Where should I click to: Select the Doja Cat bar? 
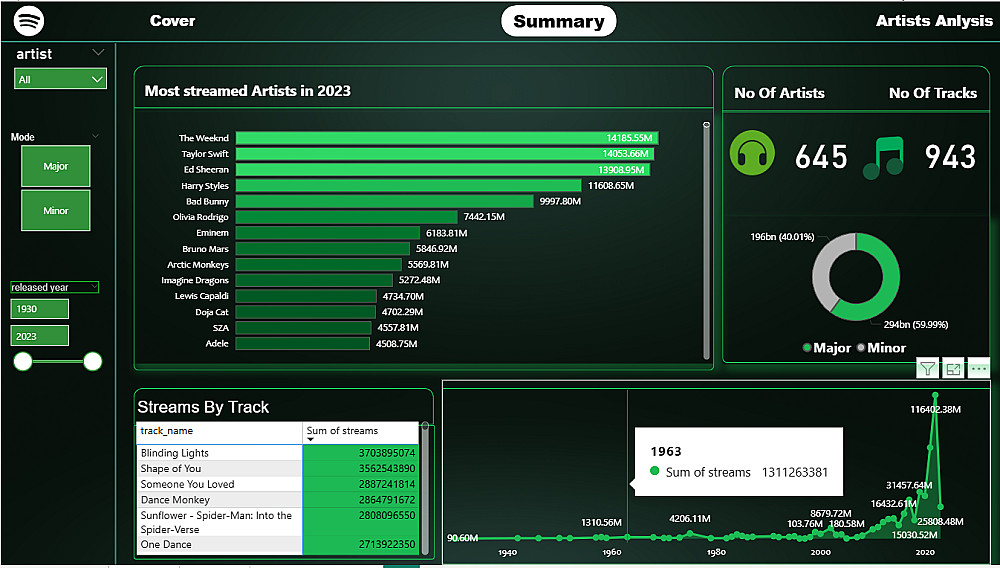(x=305, y=312)
